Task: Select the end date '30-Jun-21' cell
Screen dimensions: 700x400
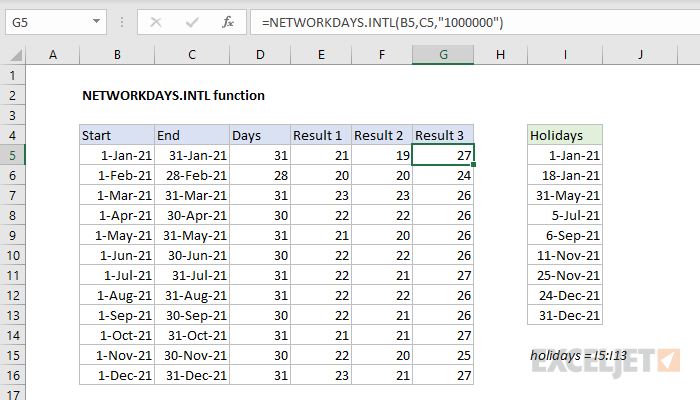Action: [192, 255]
